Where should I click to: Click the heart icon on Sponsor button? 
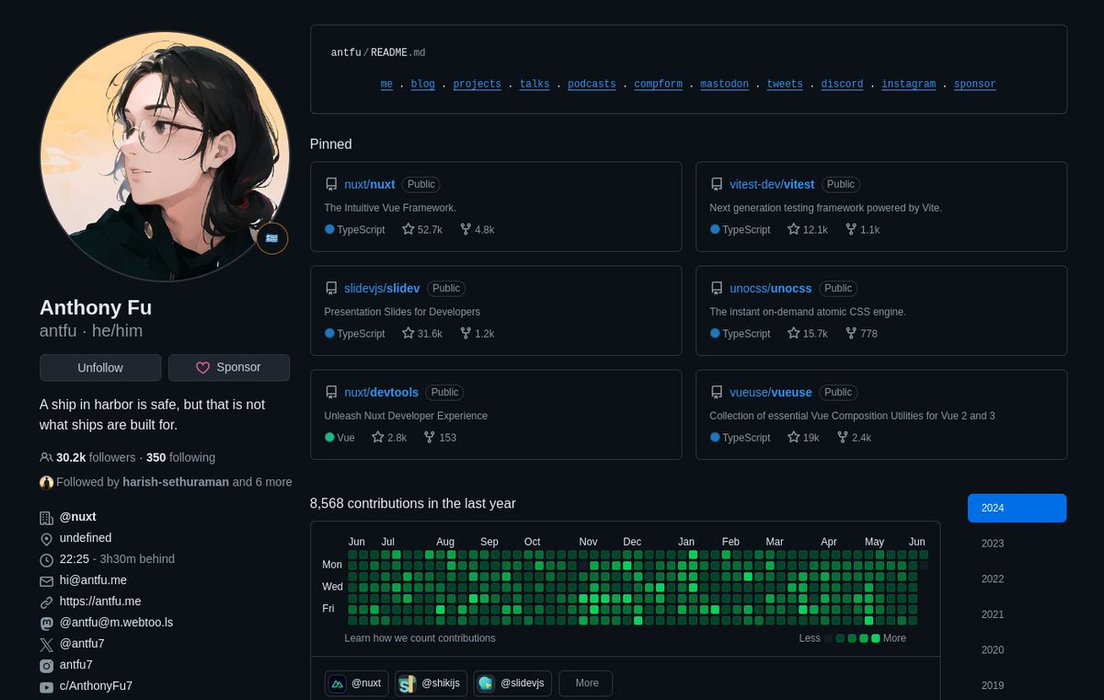click(203, 368)
